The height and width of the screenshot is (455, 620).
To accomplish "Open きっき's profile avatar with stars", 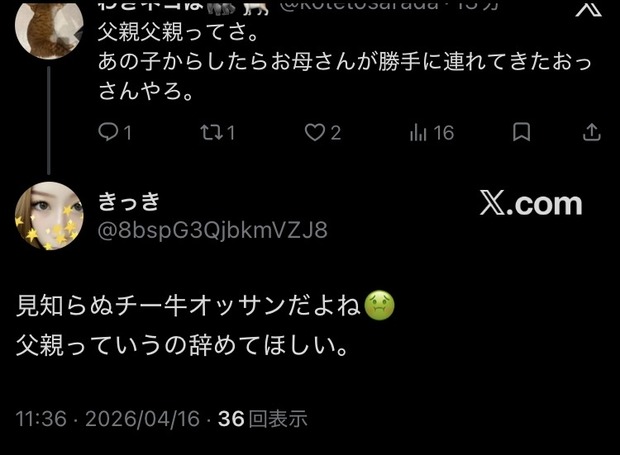I will click(x=49, y=216).
